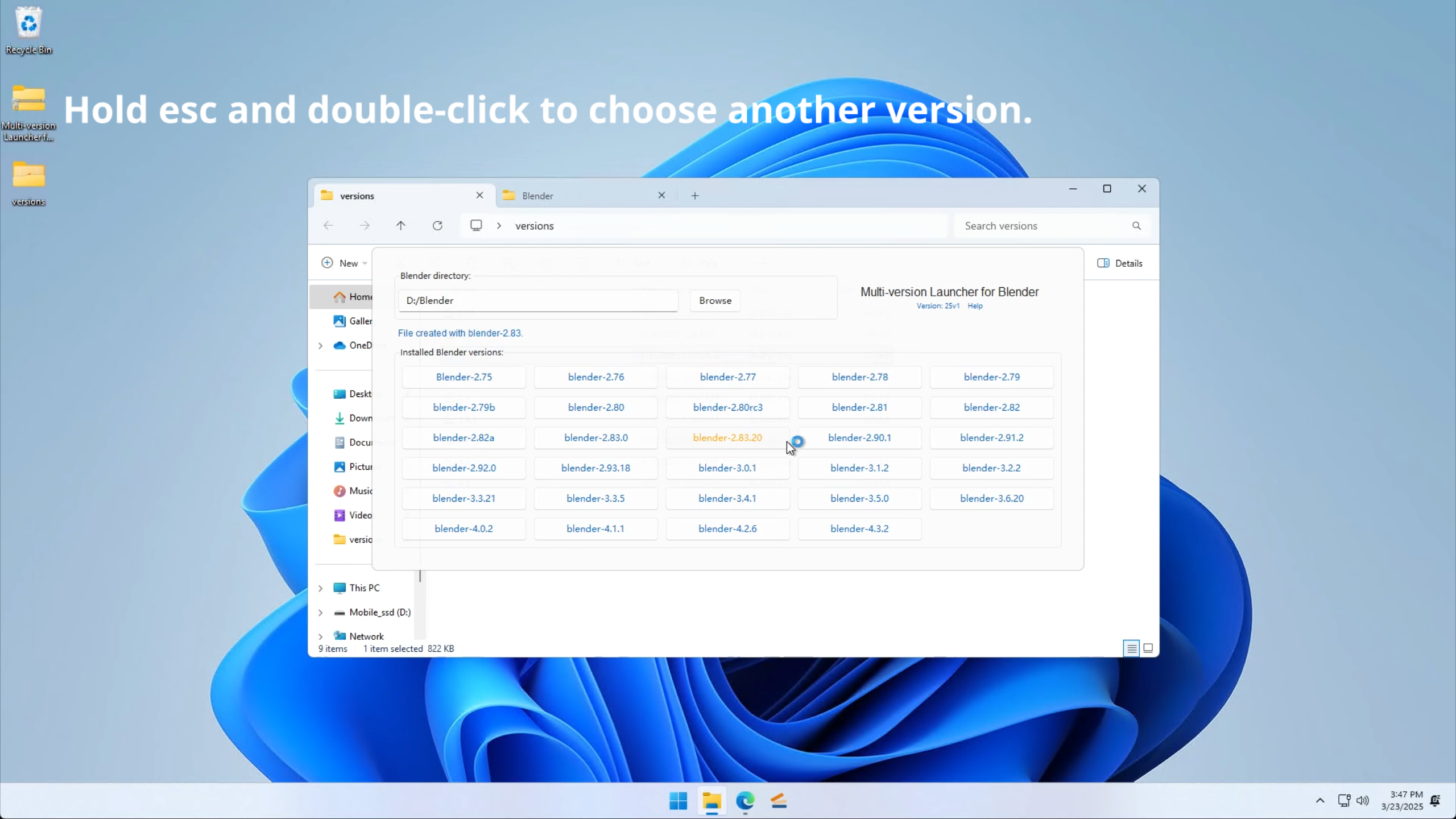Click the Blender directory path field
Screen dimensions: 1456x819
(x=538, y=300)
